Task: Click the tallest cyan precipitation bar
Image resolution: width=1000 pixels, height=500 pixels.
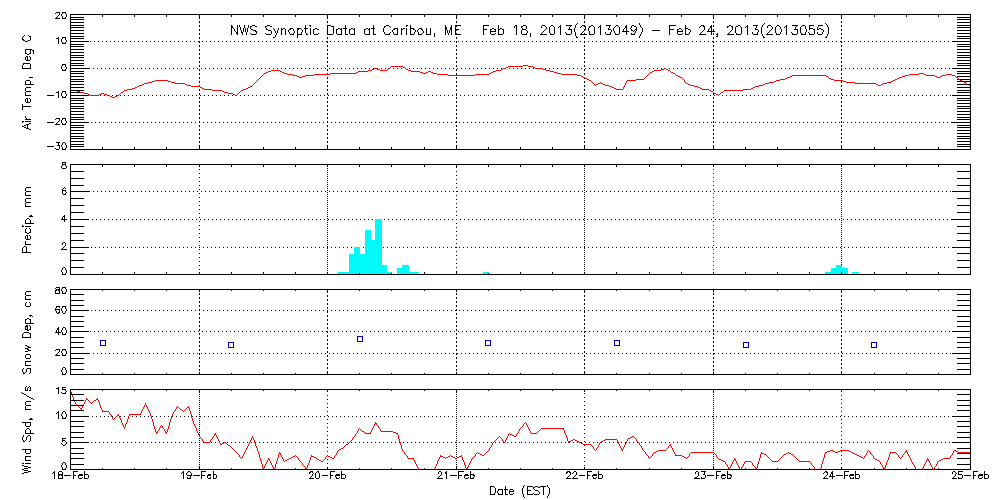Action: click(x=378, y=246)
